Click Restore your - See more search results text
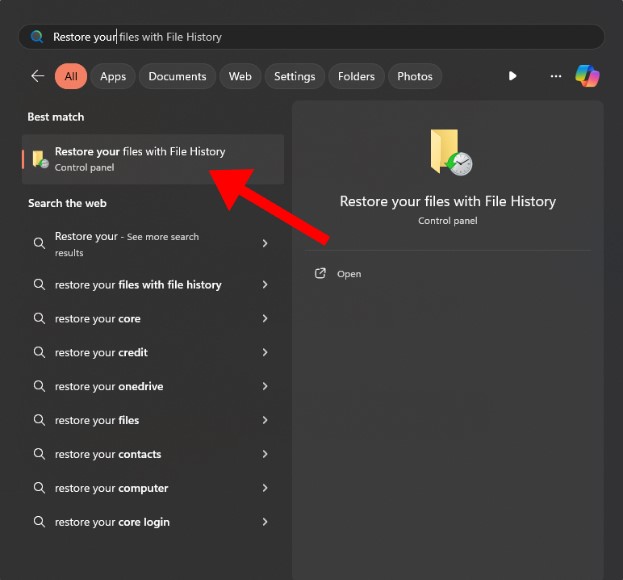Viewport: 623px width, 580px height. (127, 244)
